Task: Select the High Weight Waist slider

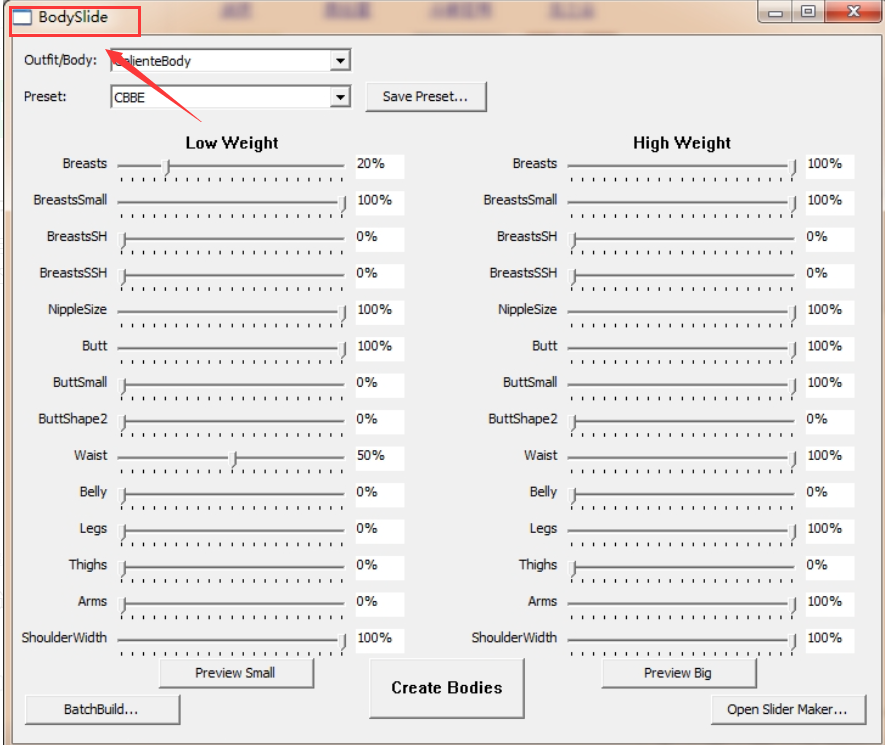Action: 682,461
